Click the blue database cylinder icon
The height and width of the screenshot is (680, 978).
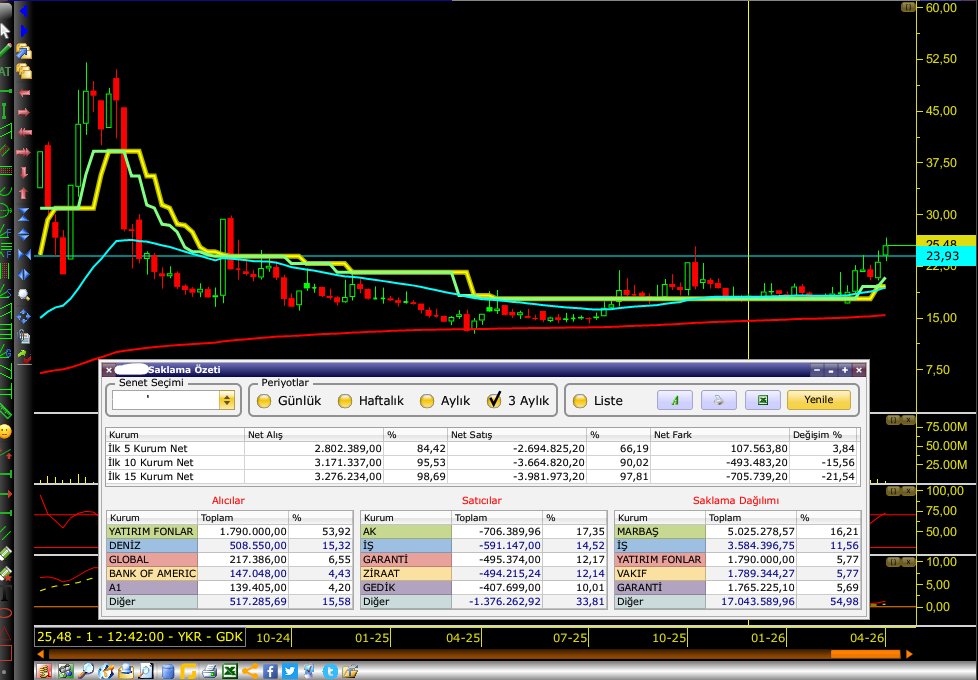pos(168,671)
